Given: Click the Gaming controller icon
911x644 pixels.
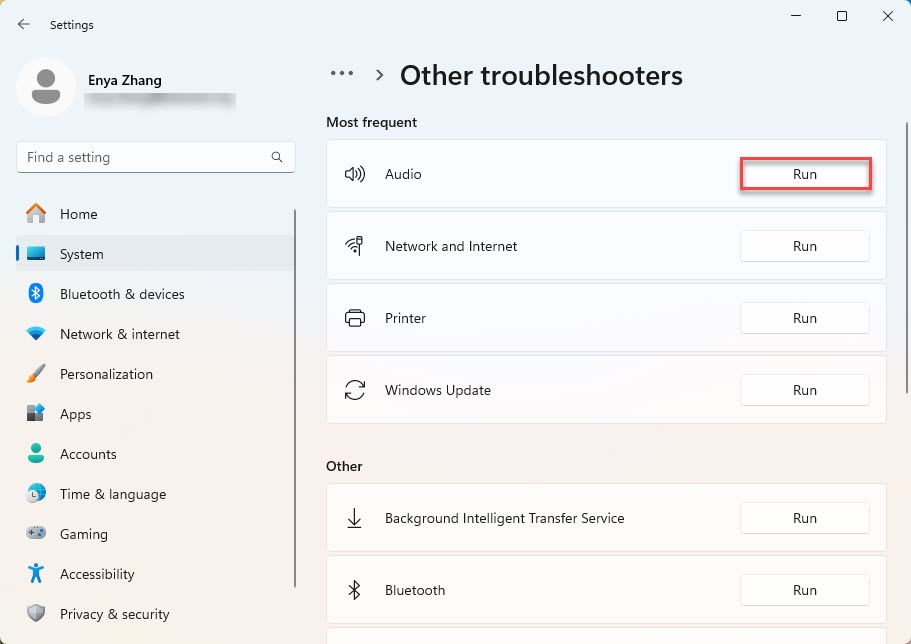Looking at the screenshot, I should click(36, 534).
